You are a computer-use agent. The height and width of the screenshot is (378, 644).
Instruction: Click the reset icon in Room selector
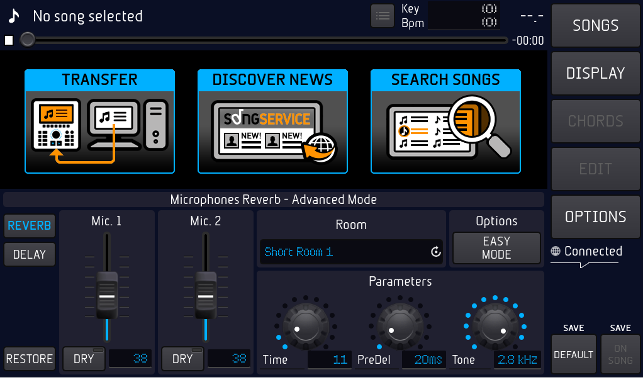435,251
